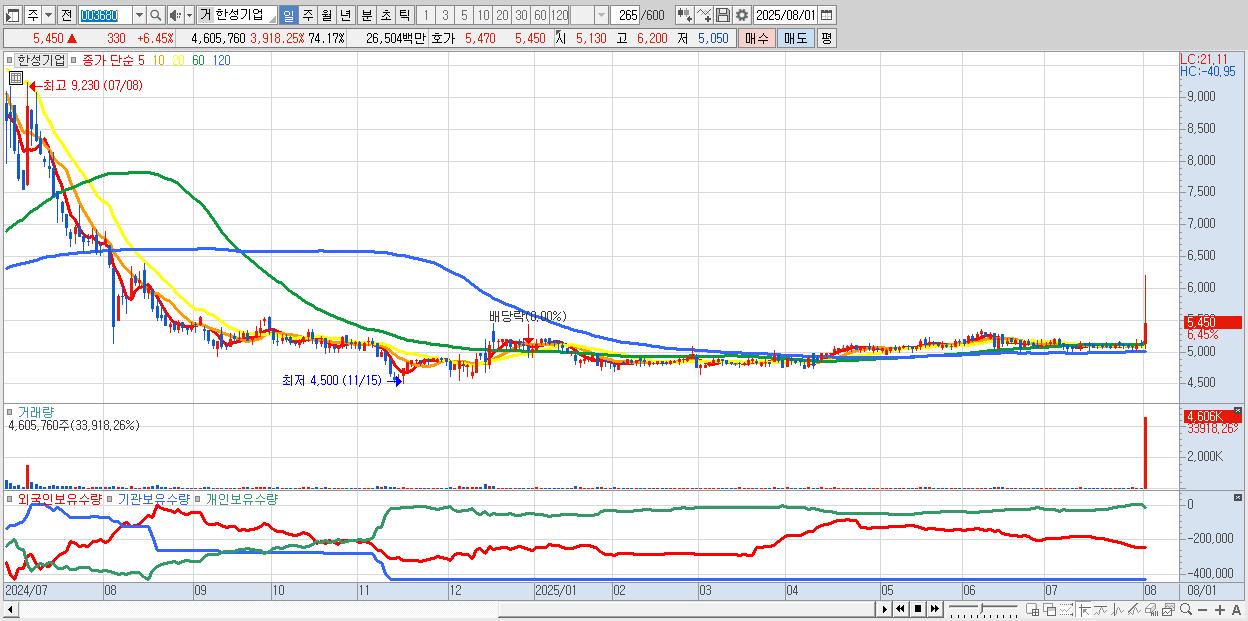
Task: Click the minus zoom-out icon in bottom bar
Action: pos(1203,610)
